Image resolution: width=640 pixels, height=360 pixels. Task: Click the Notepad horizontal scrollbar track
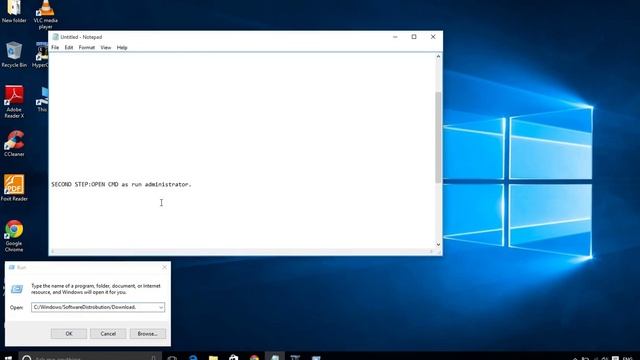point(242,251)
